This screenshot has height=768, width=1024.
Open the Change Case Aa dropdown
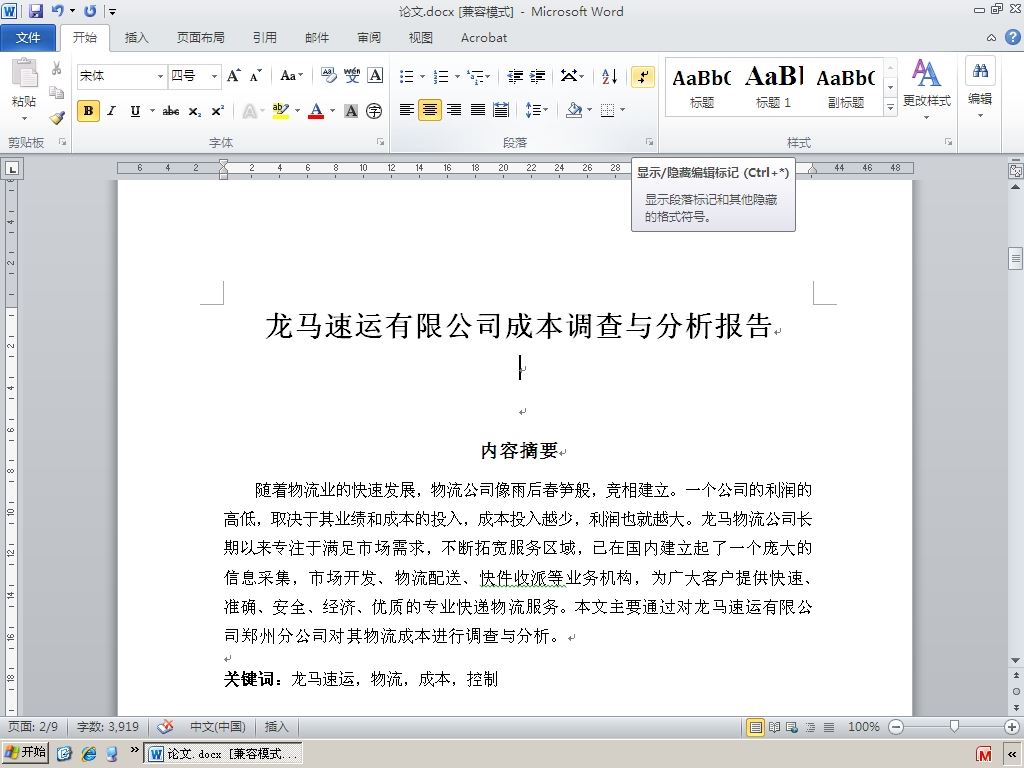pos(291,76)
